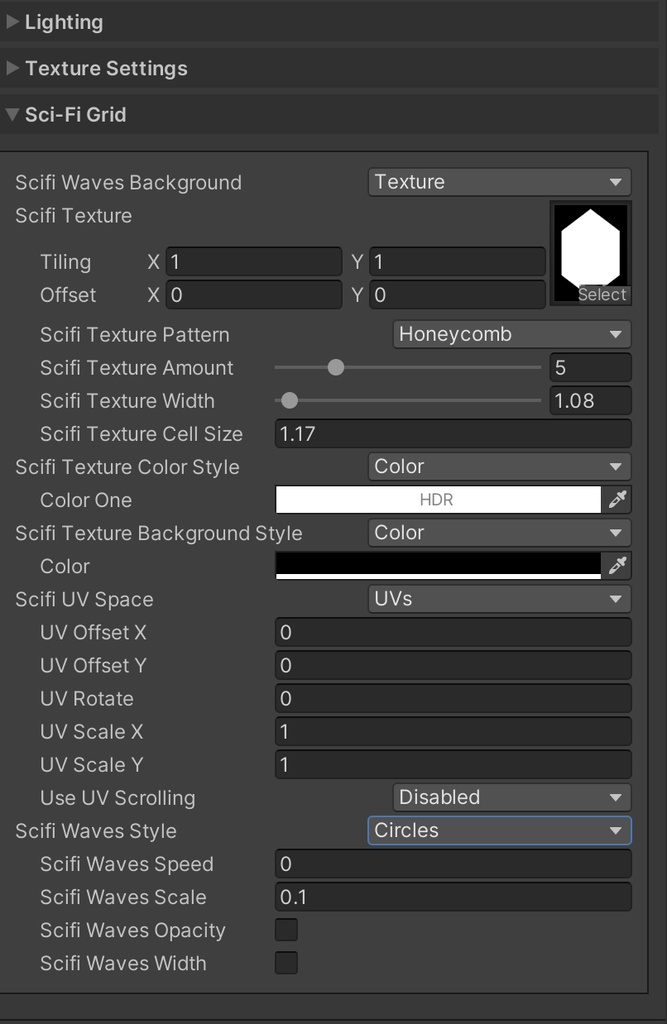Toggle the Scifi Waves Opacity checkbox
The width and height of the screenshot is (667, 1024).
(286, 929)
